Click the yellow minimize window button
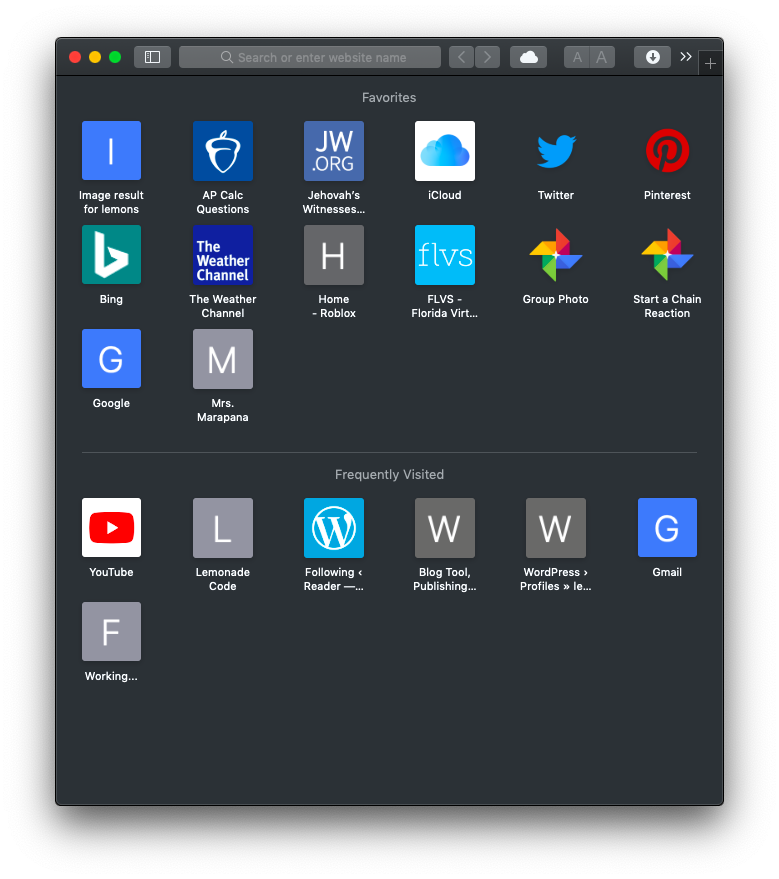This screenshot has height=879, width=779. coord(95,57)
